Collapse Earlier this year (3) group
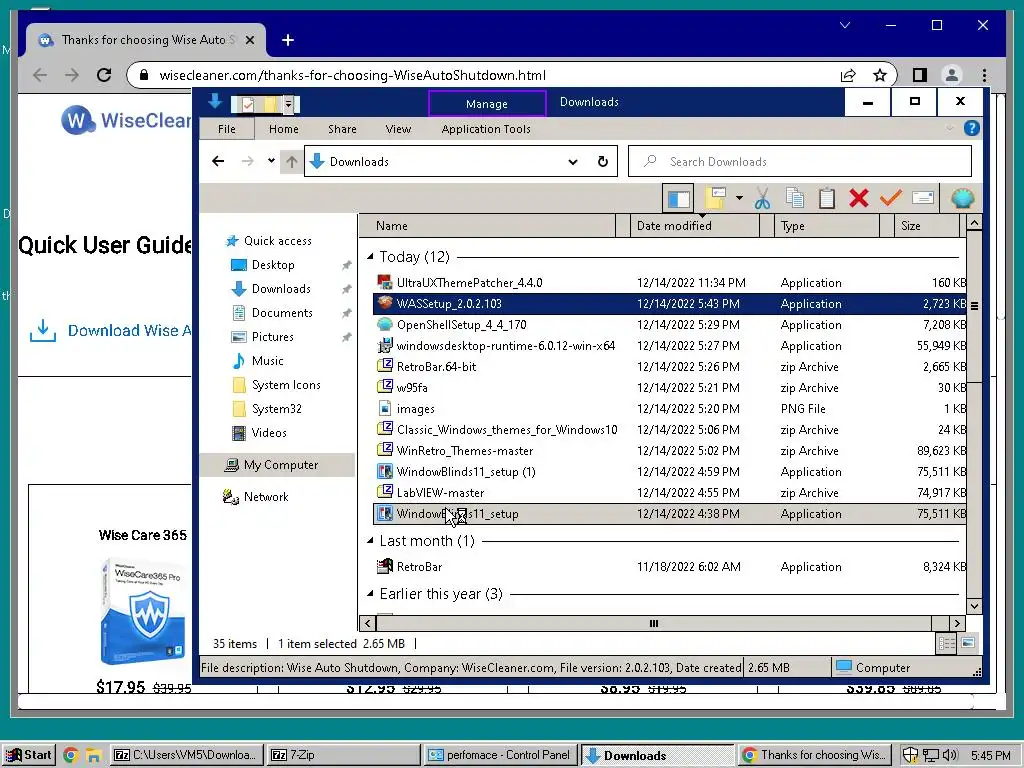1024x768 pixels. click(x=370, y=594)
